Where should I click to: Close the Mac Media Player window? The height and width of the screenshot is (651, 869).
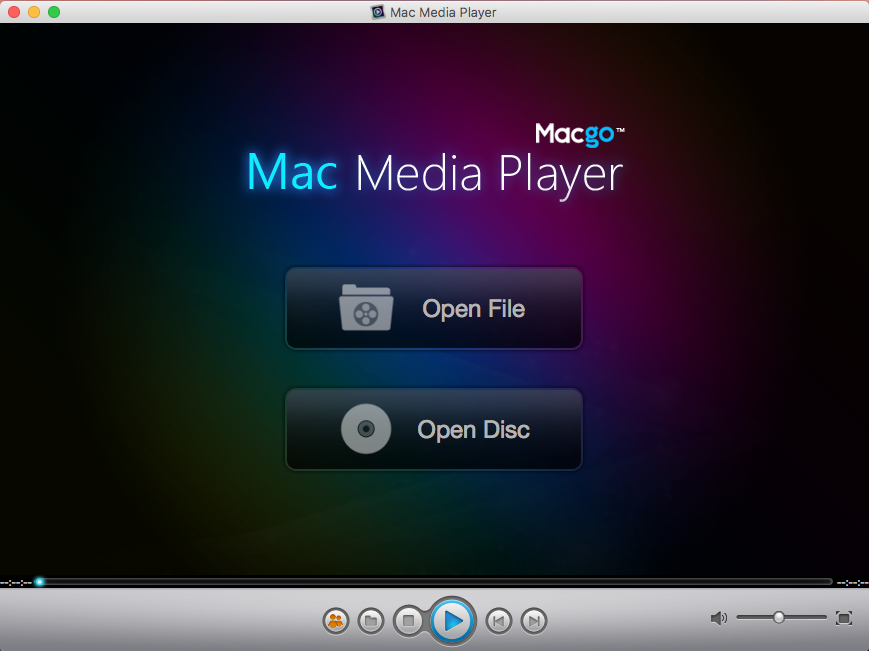click(x=14, y=12)
